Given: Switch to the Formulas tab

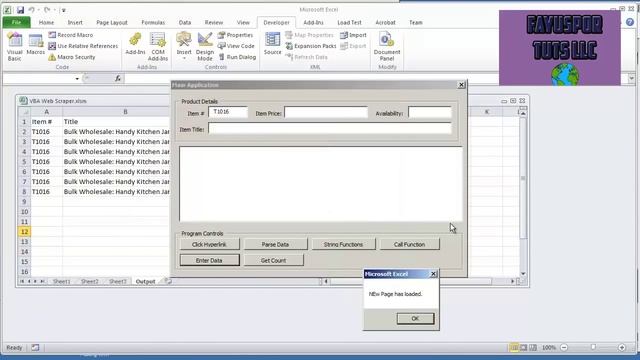Looking at the screenshot, I should (x=153, y=22).
